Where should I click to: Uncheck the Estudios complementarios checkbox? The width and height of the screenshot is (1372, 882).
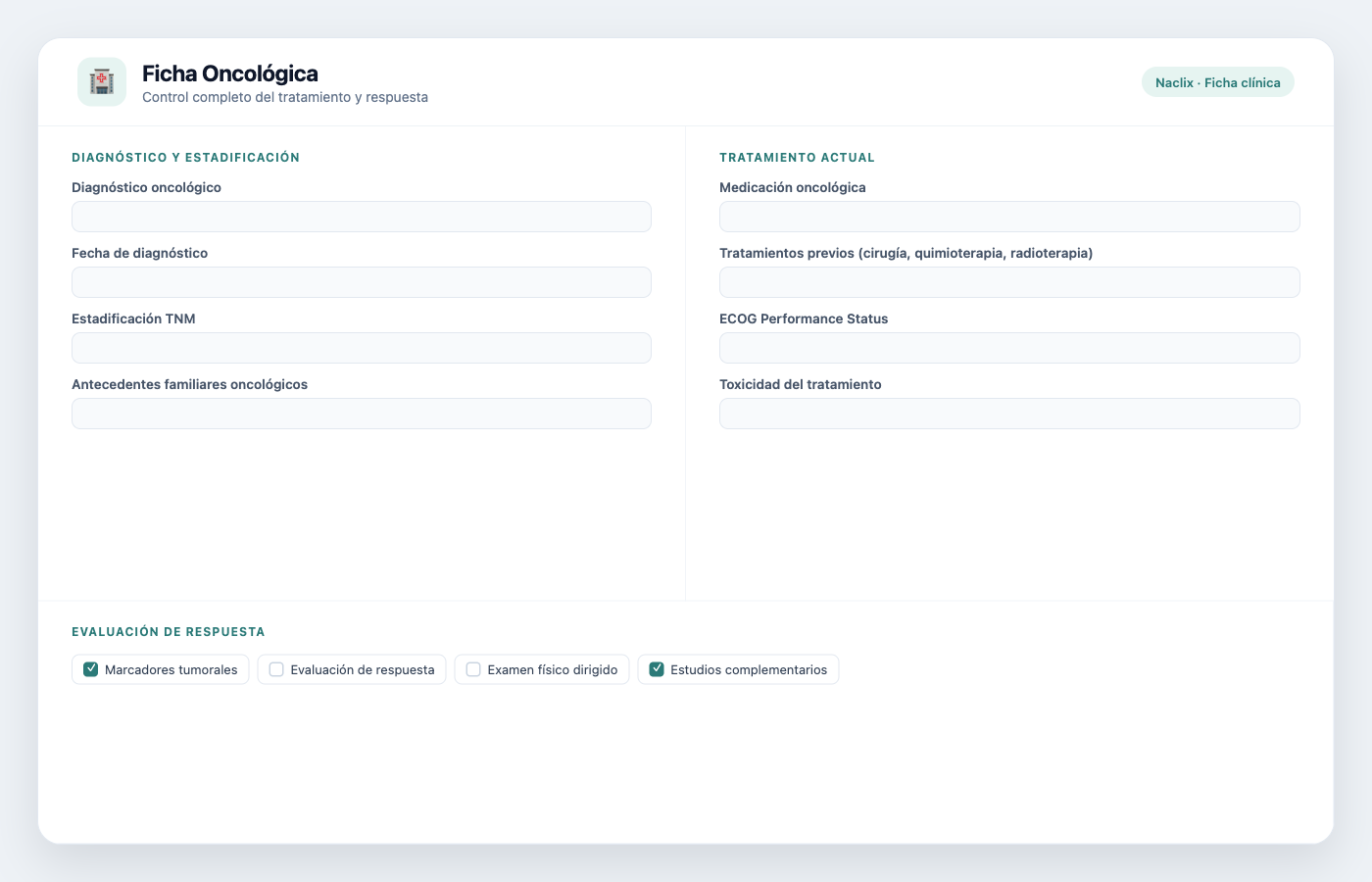(657, 669)
